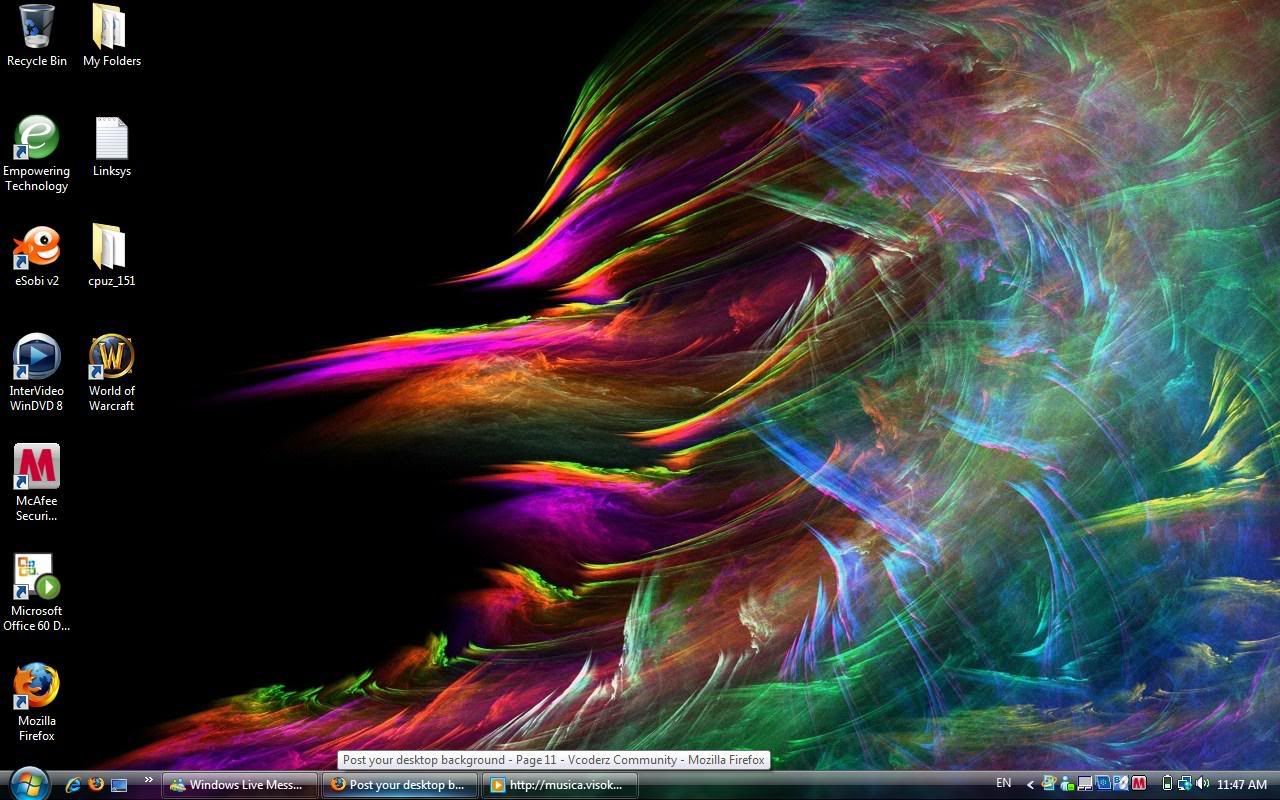The height and width of the screenshot is (800, 1280).
Task: Open the EN language bar selector
Action: pyautogui.click(x=1003, y=784)
